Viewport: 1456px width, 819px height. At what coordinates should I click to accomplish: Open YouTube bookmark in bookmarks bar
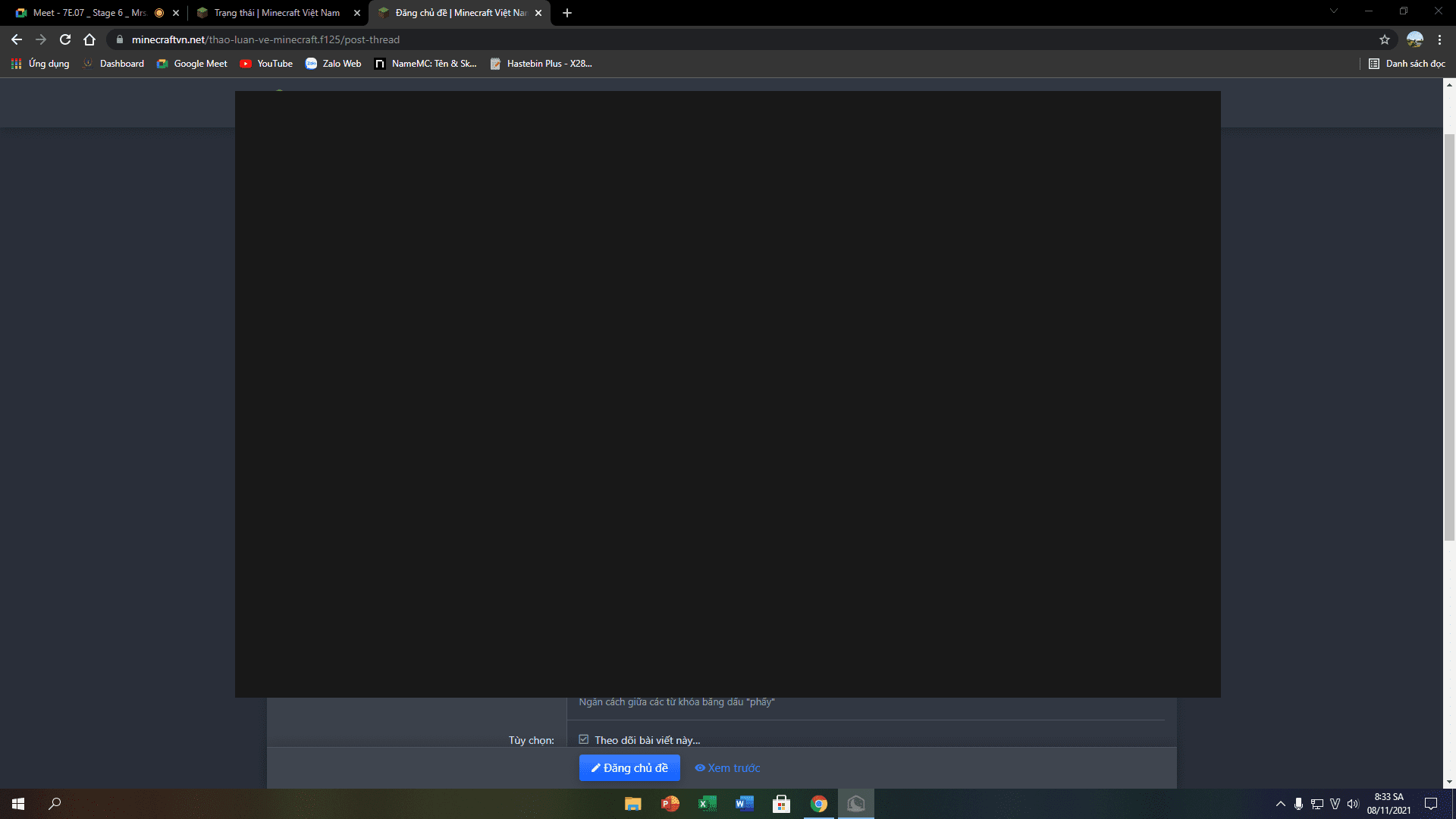[266, 64]
